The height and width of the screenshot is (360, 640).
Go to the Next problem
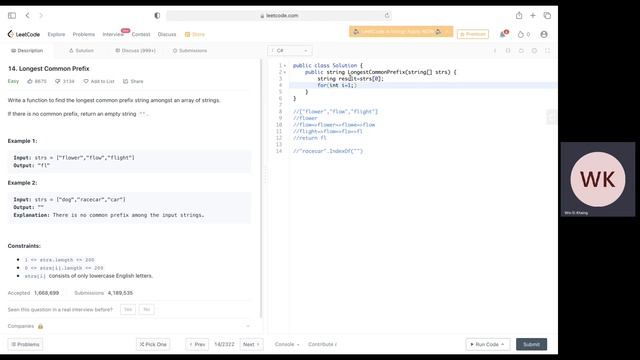251,344
